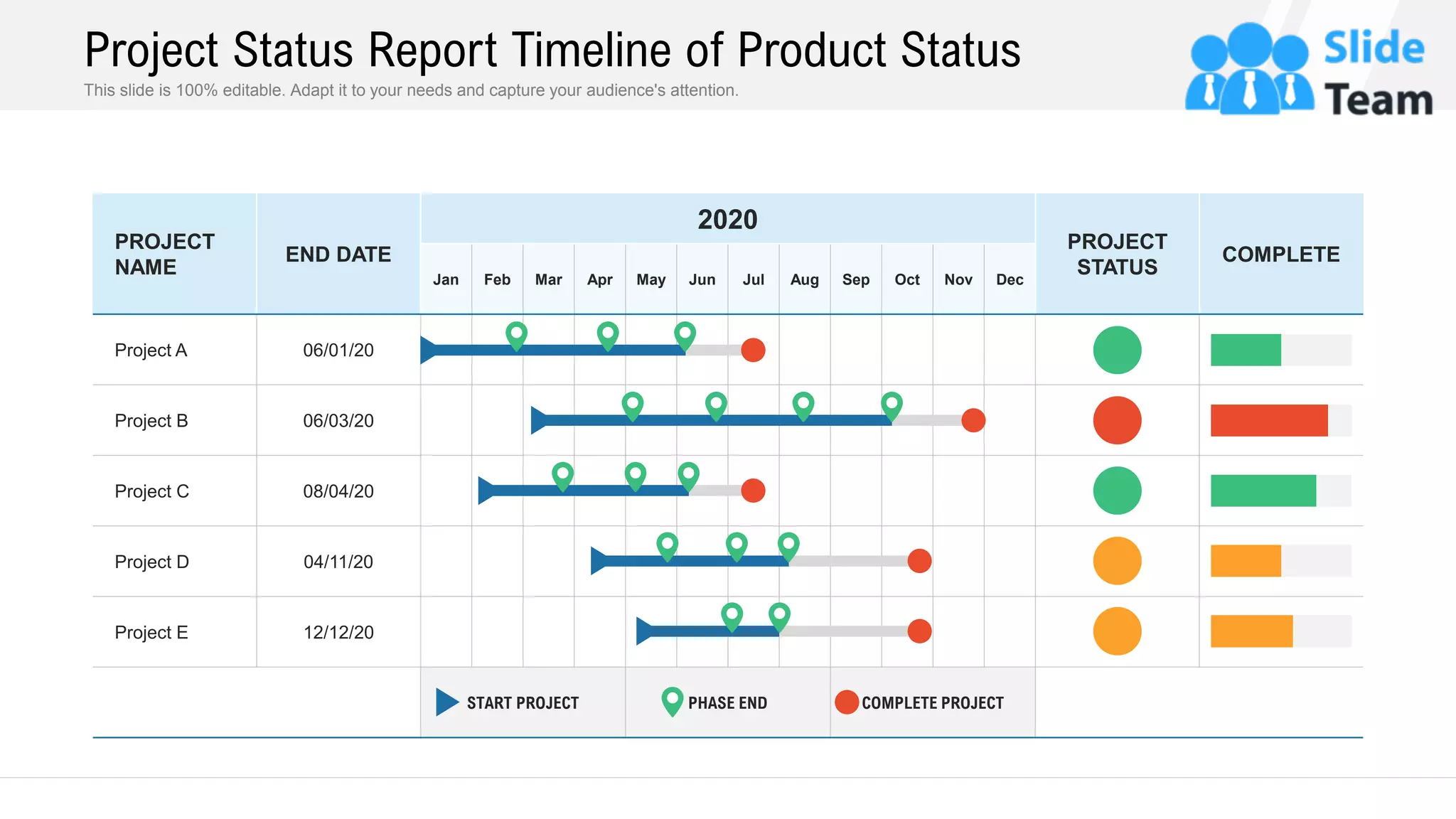Select Project A's green status circle
Image resolution: width=1456 pixels, height=819 pixels.
point(1117,350)
